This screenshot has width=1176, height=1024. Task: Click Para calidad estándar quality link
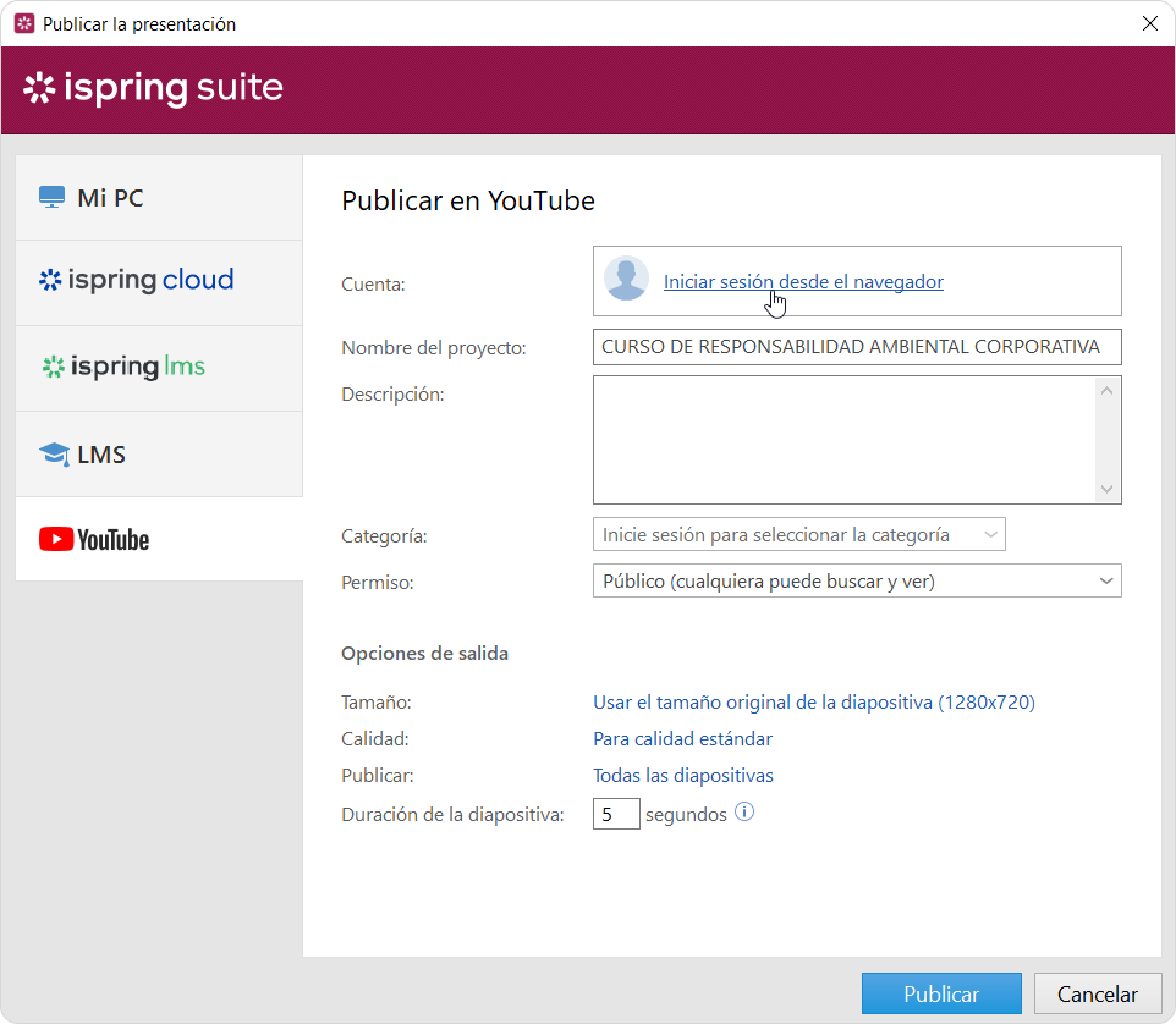tap(682, 739)
